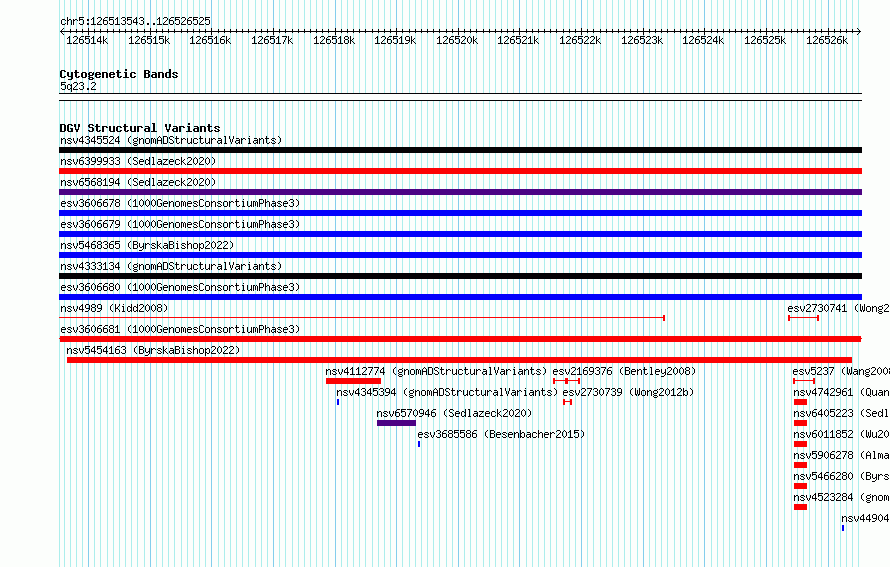Open nsv4742961 variant label
890x567 pixels.
point(841,392)
